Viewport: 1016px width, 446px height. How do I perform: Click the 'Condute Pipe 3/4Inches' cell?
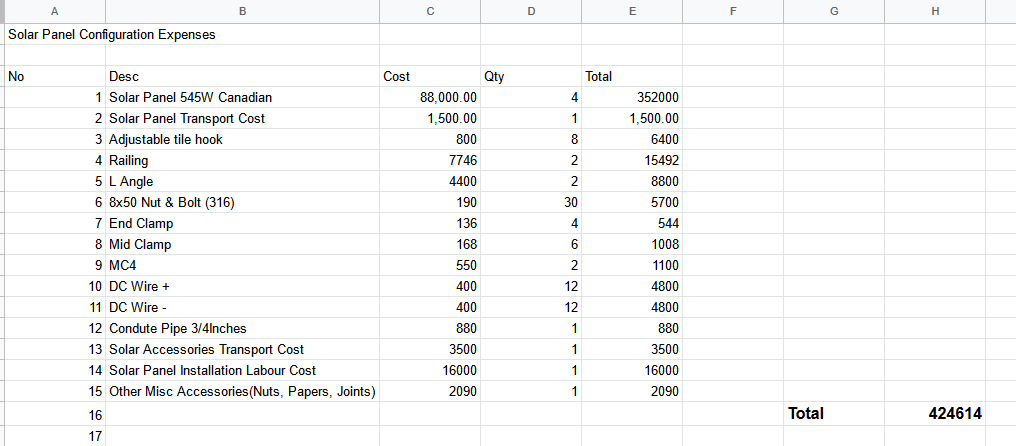pyautogui.click(x=242, y=328)
